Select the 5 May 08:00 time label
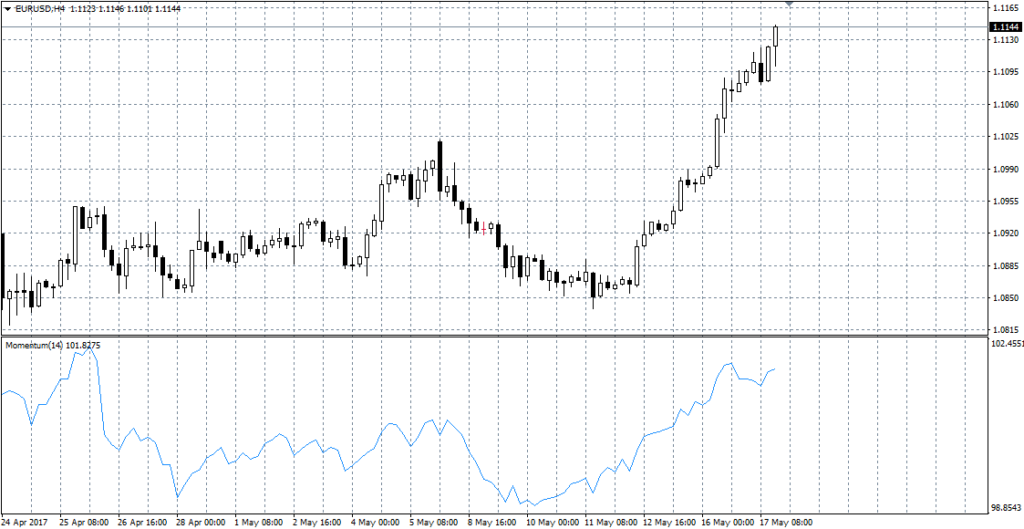 [432, 522]
